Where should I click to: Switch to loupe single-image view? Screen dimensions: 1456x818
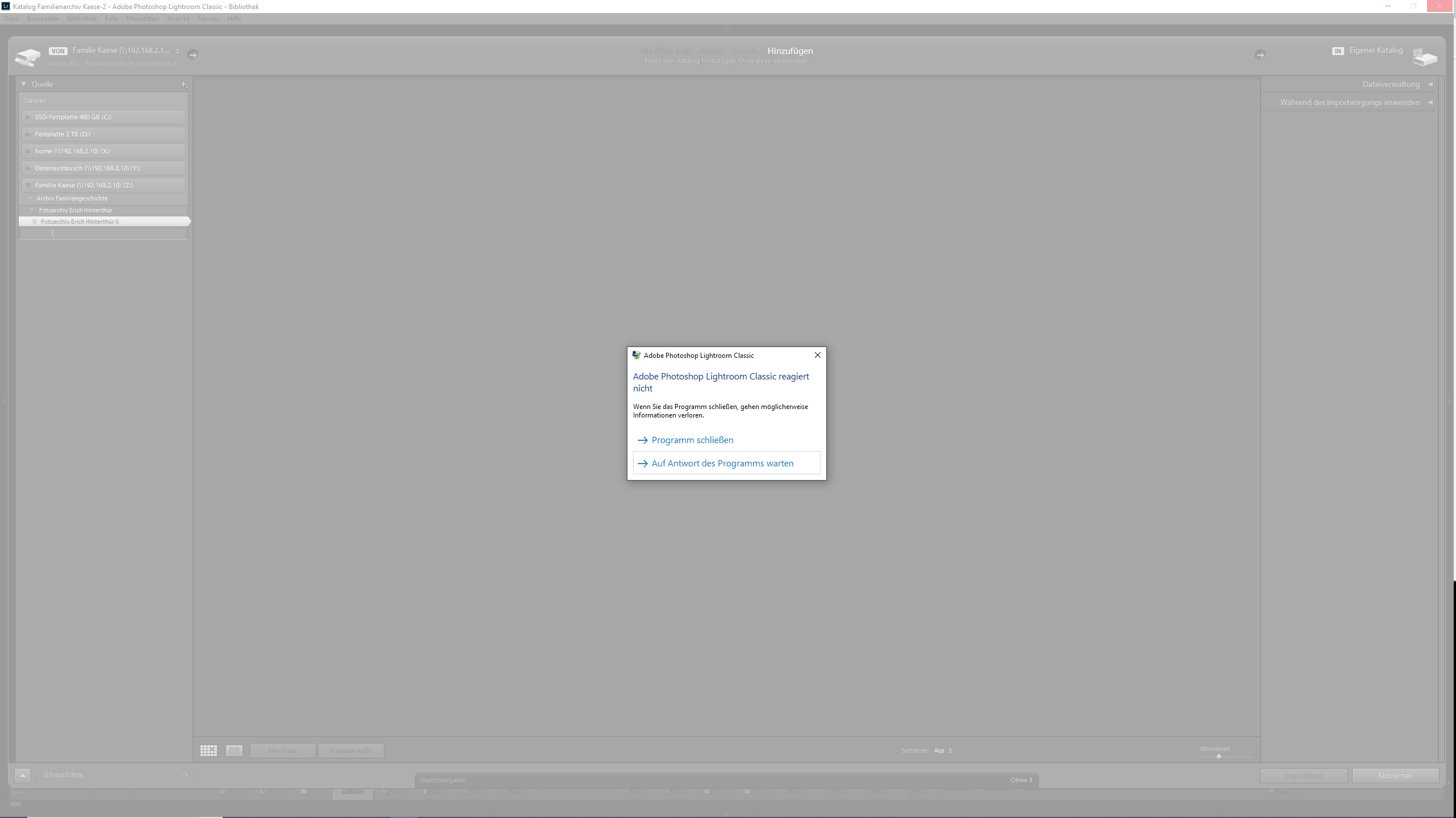point(234,750)
